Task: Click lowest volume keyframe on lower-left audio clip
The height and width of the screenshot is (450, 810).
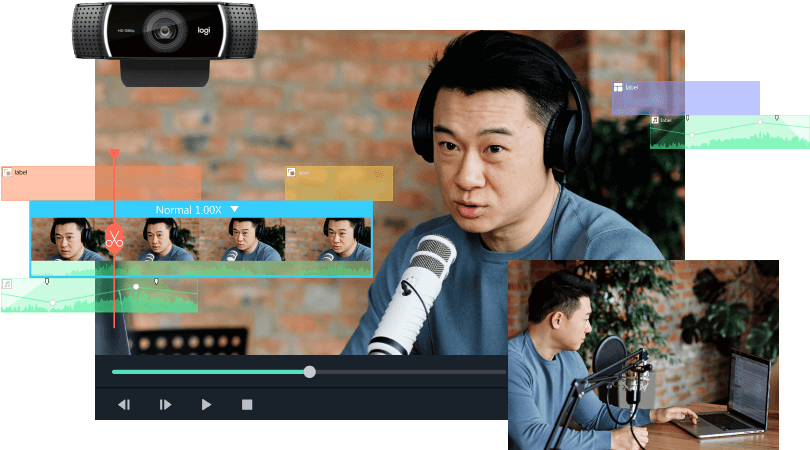Action: pyautogui.click(x=53, y=302)
